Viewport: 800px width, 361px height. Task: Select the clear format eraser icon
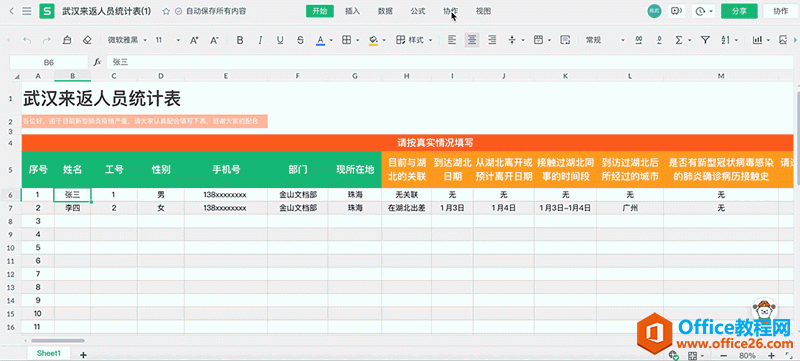click(88, 40)
